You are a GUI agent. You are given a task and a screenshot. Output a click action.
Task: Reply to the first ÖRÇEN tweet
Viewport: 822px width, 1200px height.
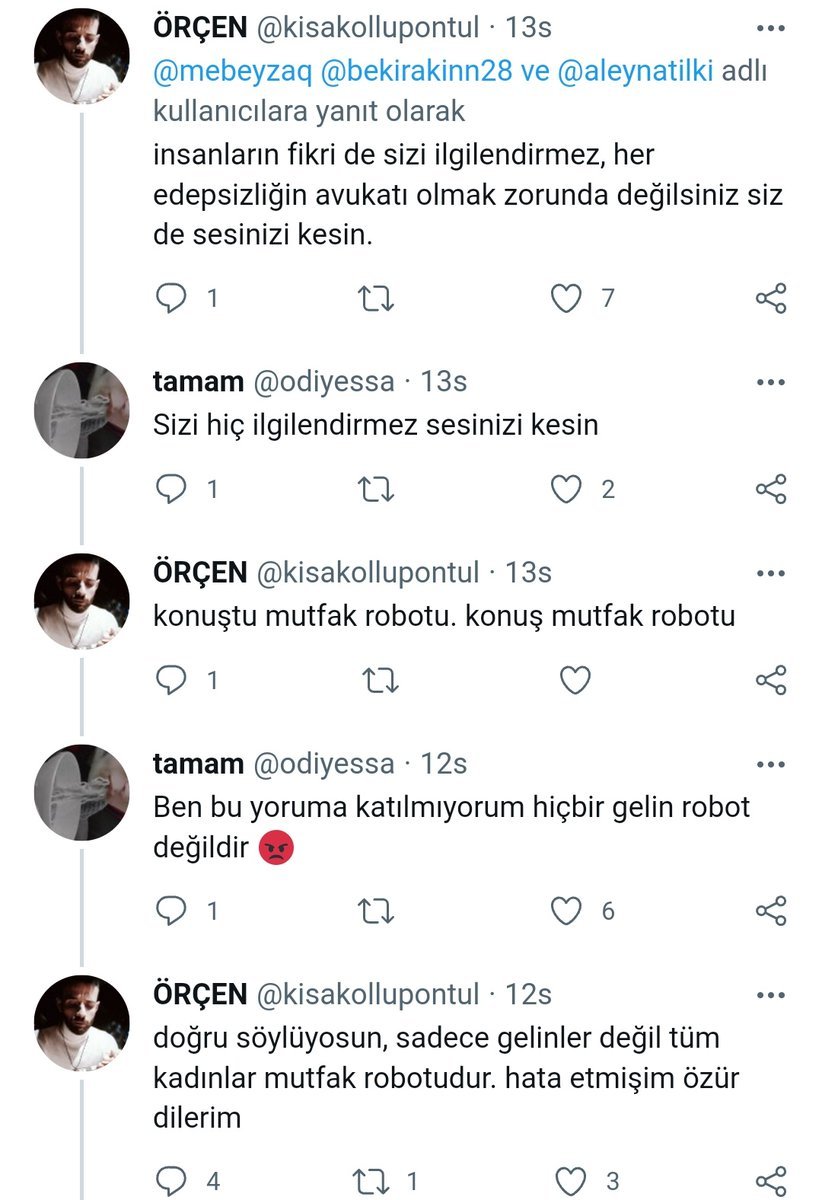(174, 297)
